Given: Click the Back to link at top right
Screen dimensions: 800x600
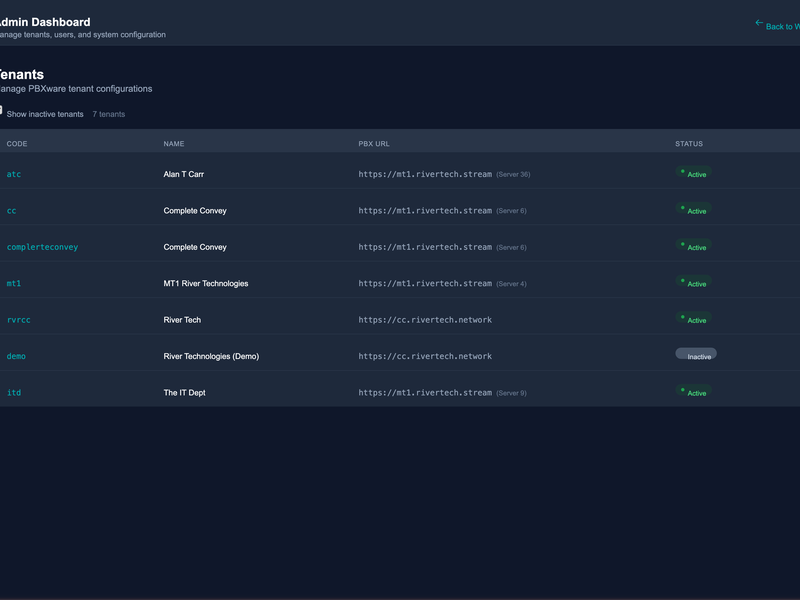Looking at the screenshot, I should (x=782, y=27).
